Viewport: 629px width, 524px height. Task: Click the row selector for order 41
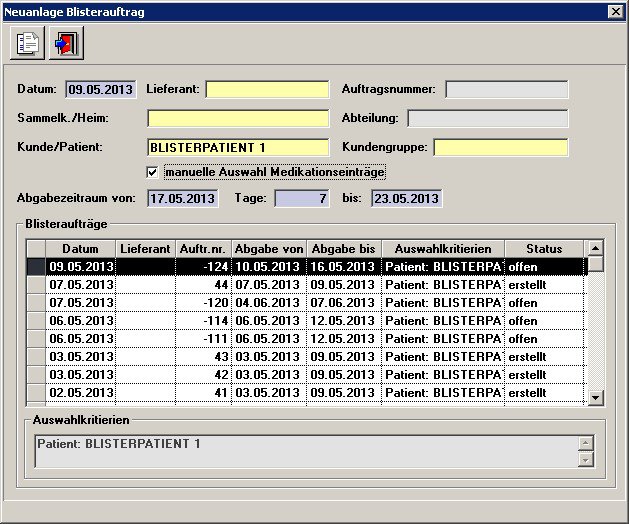[36, 393]
